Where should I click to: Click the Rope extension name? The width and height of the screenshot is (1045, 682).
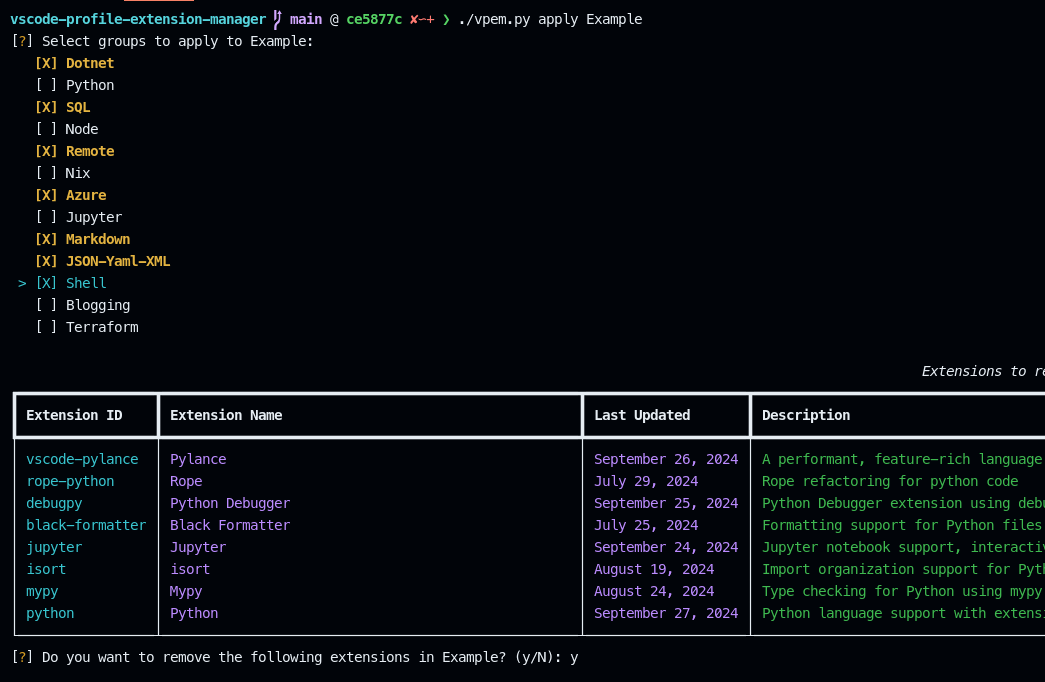coord(186,481)
